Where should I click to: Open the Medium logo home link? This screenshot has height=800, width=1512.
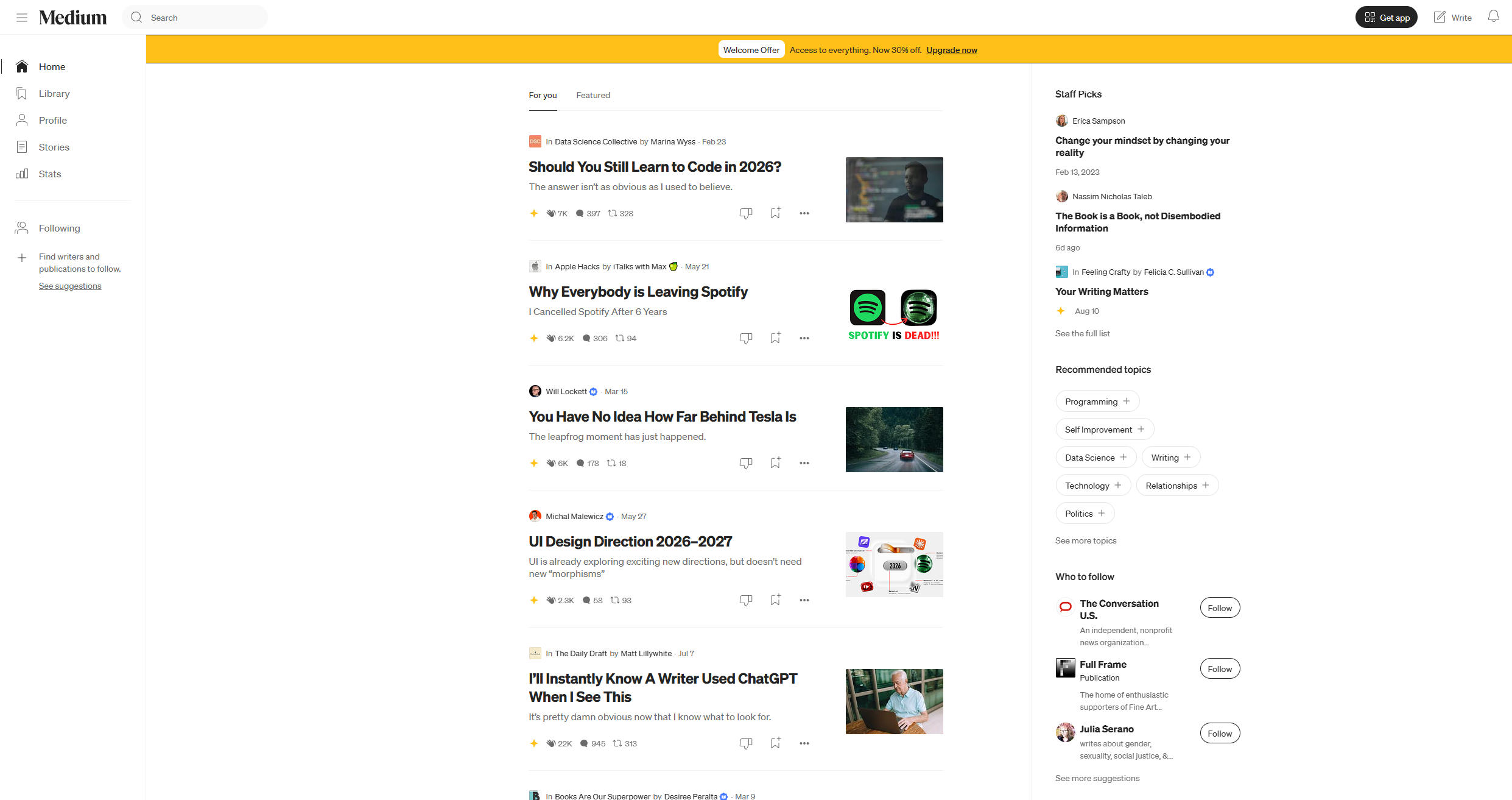(x=73, y=18)
